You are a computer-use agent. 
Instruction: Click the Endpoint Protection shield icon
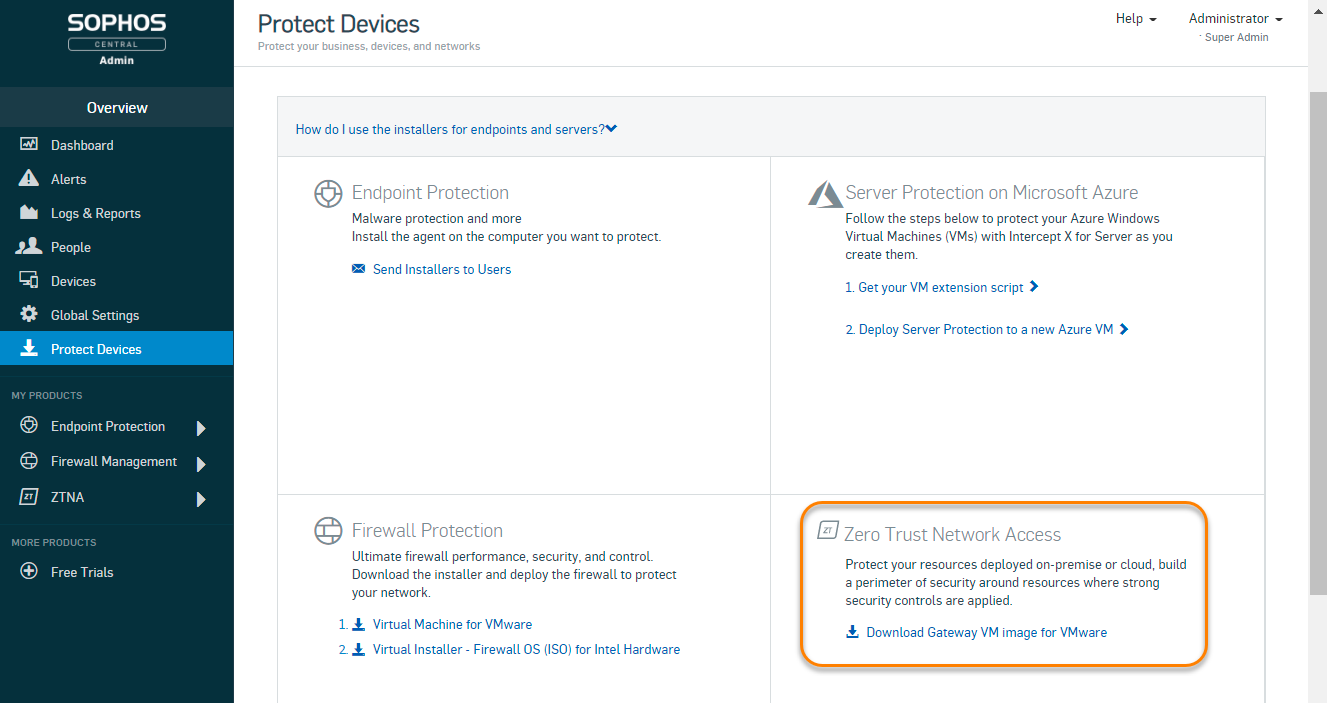pos(29,426)
